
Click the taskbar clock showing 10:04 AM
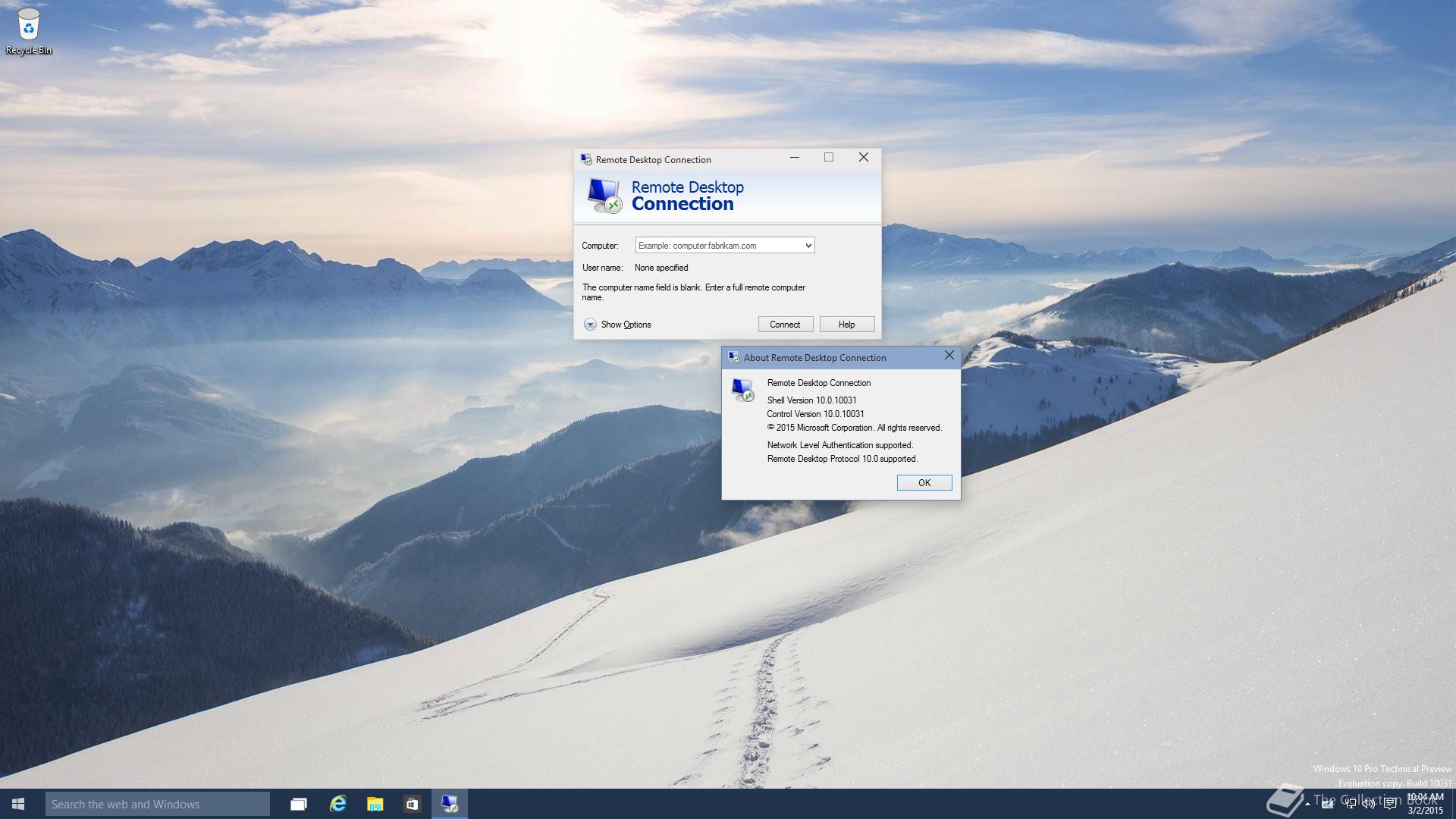pos(1425,804)
